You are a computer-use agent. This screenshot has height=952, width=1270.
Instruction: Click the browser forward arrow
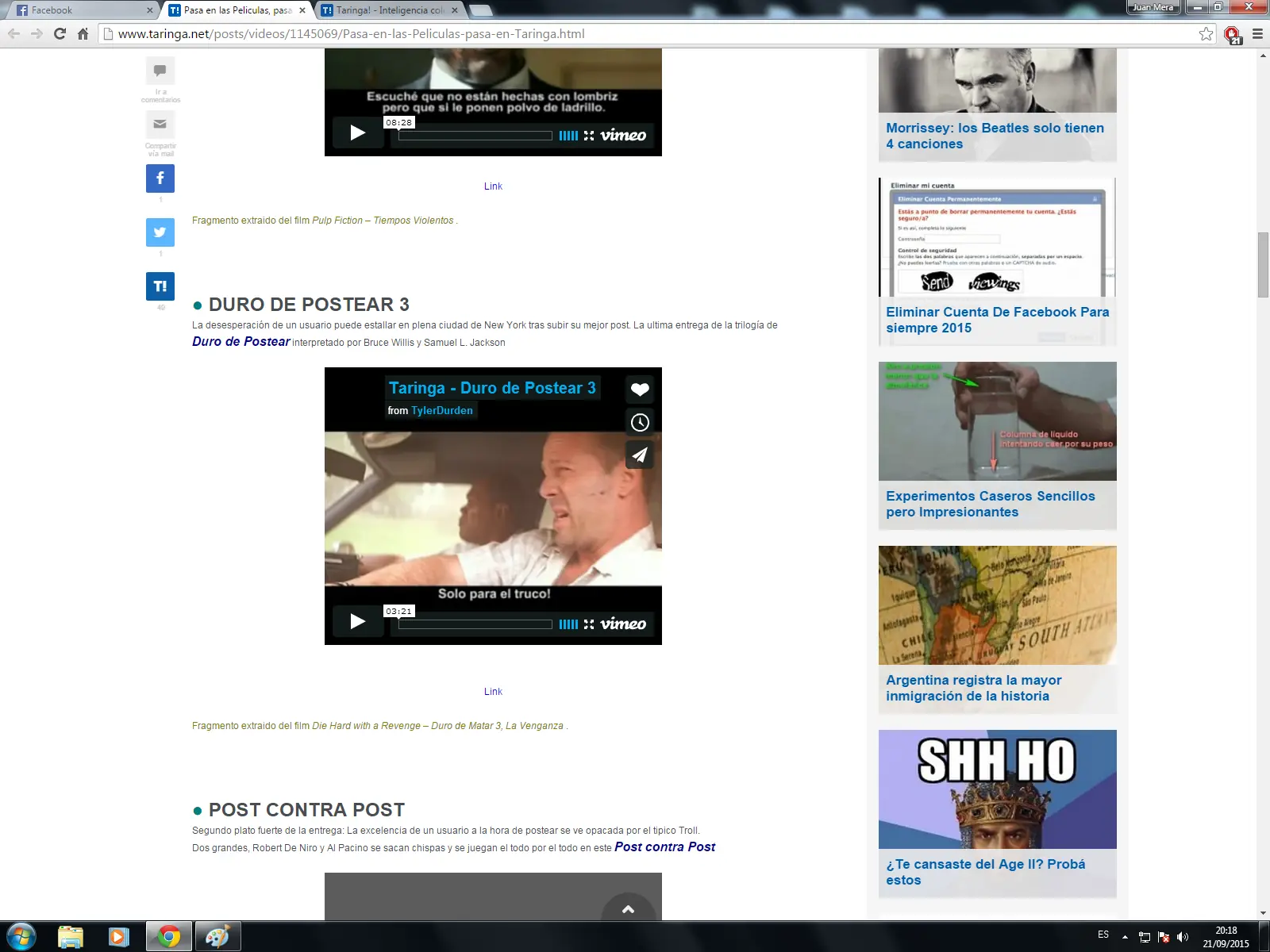point(37,34)
